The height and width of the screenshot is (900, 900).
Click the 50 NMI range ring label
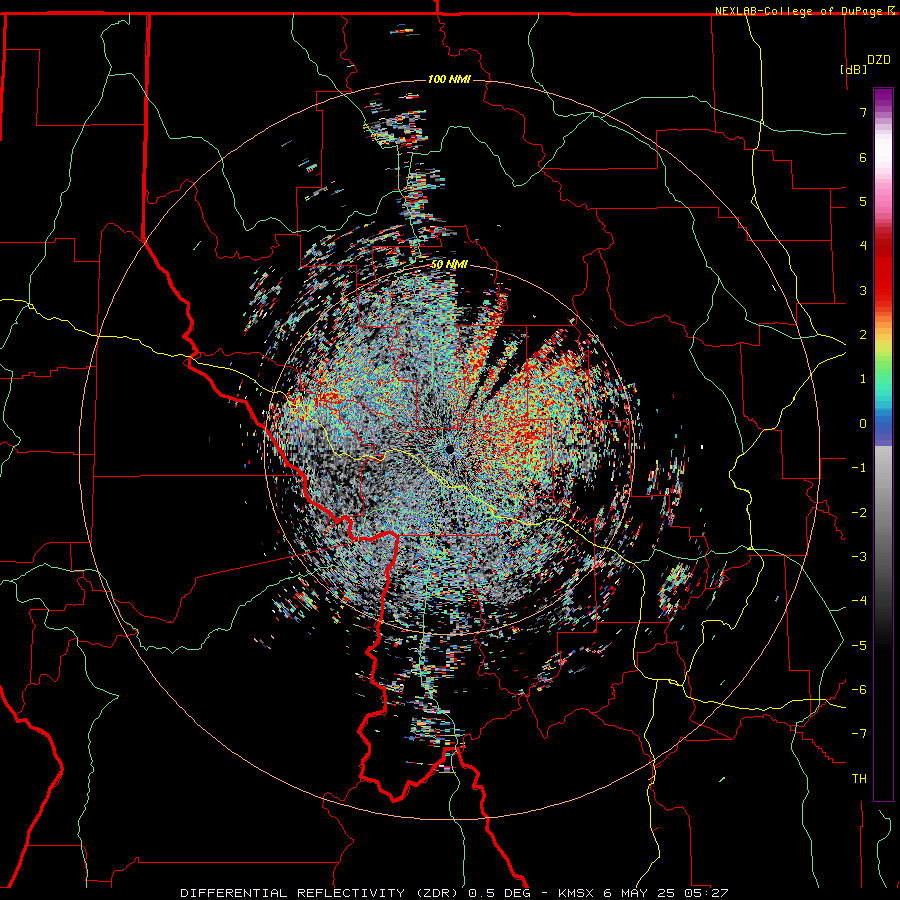pyautogui.click(x=449, y=265)
